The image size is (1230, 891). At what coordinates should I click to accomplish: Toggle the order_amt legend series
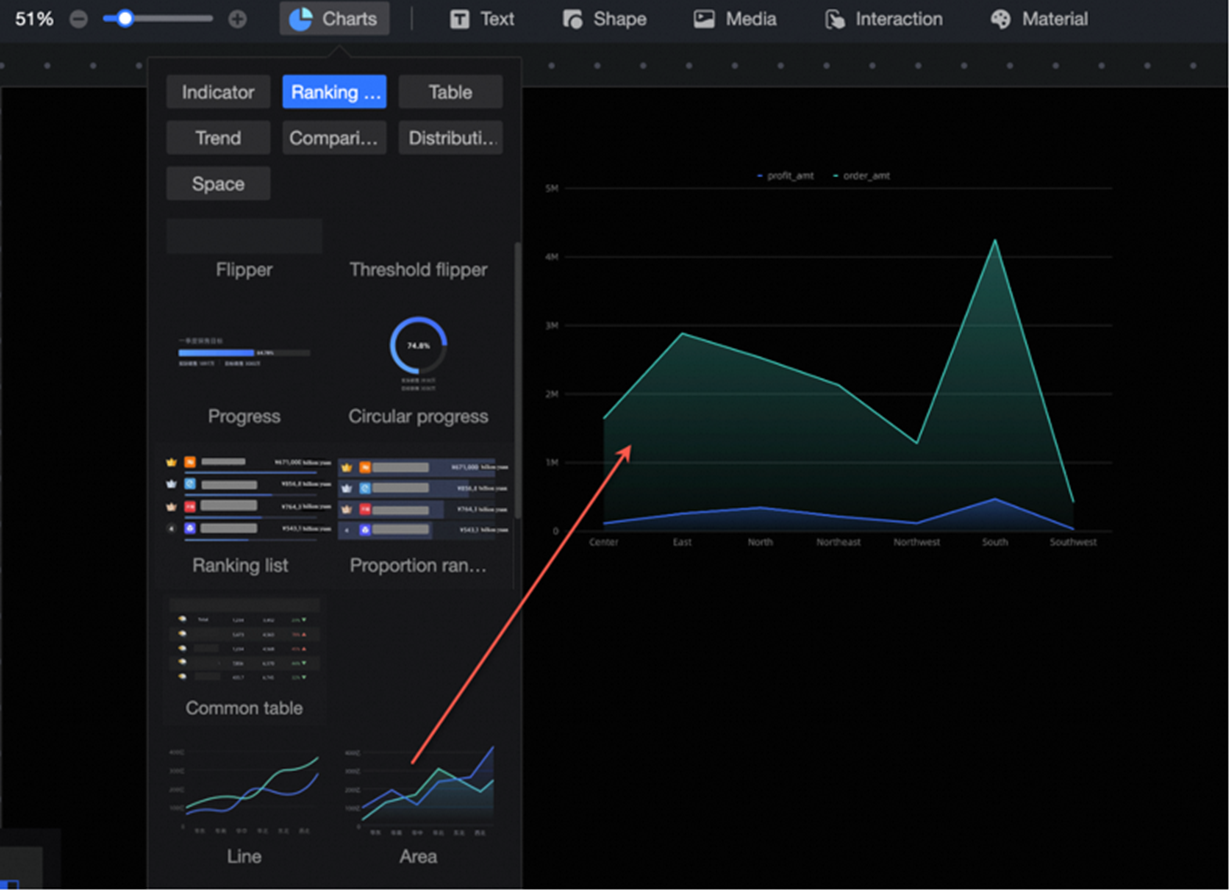pos(861,176)
